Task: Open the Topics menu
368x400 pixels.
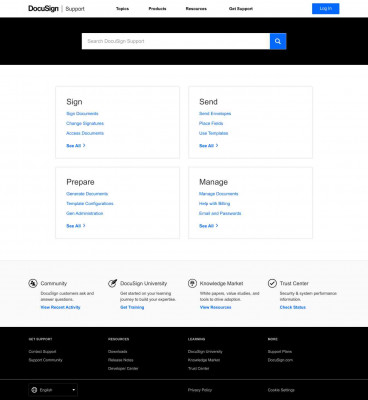Action: 122,9
